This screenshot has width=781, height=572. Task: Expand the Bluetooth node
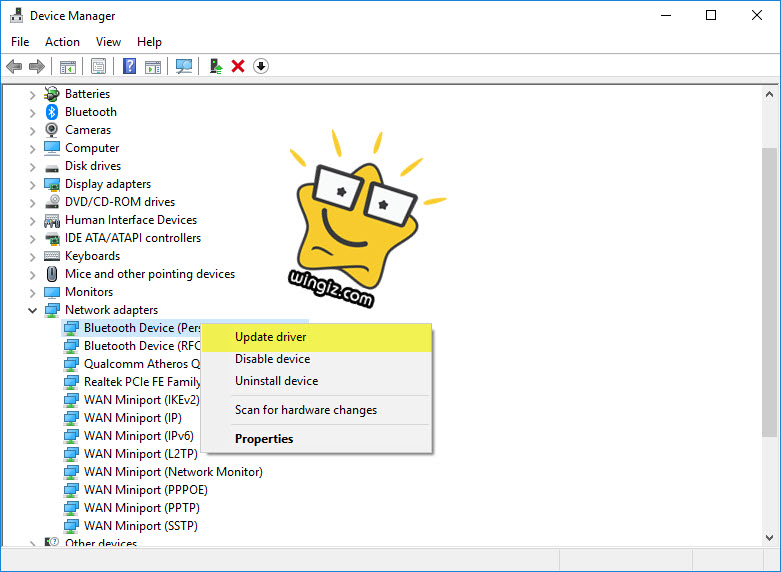click(x=32, y=113)
